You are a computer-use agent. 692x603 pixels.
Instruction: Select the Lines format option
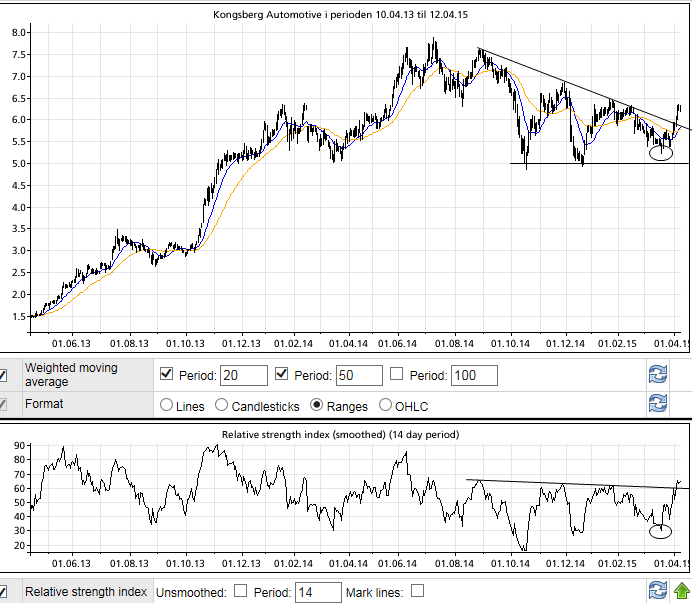[x=167, y=406]
